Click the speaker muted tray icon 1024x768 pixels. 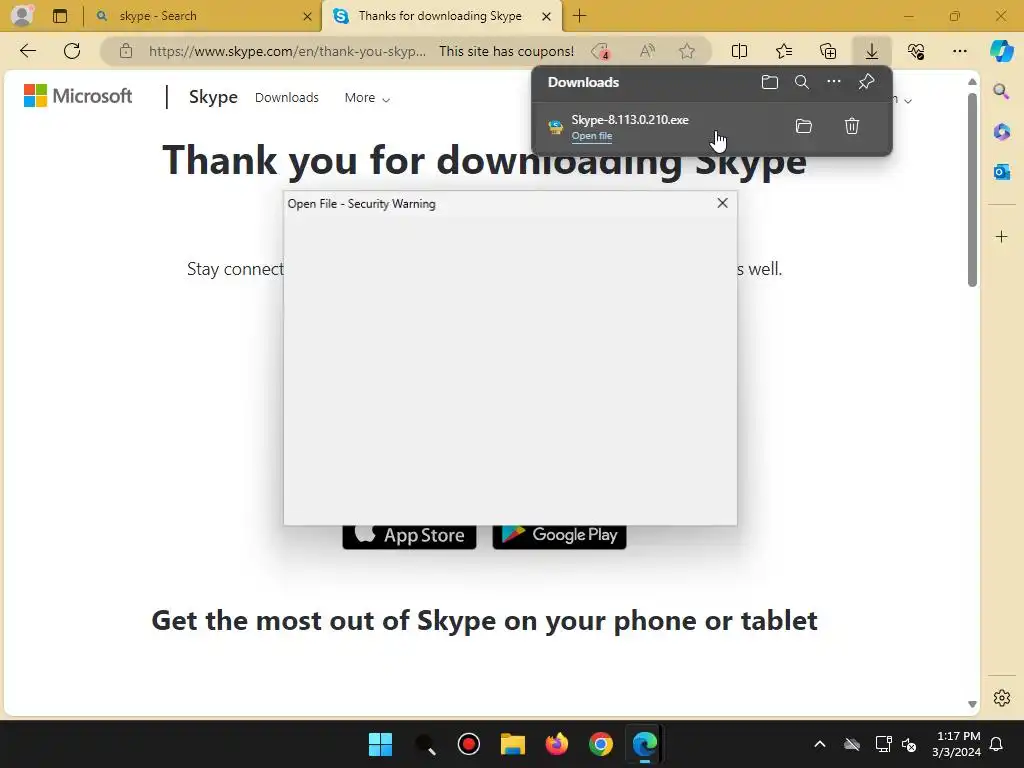click(908, 744)
